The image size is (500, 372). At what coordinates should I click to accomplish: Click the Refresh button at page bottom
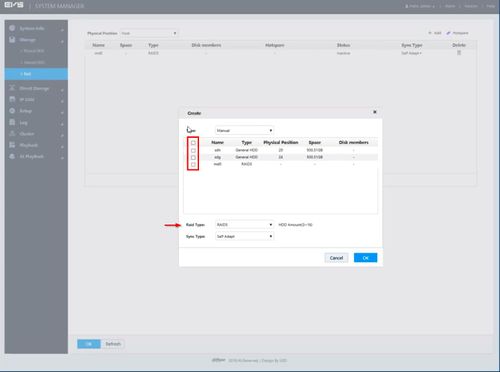[113, 344]
